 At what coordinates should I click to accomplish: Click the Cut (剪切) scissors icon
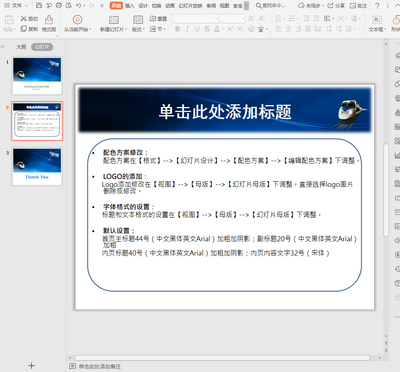tap(24, 19)
